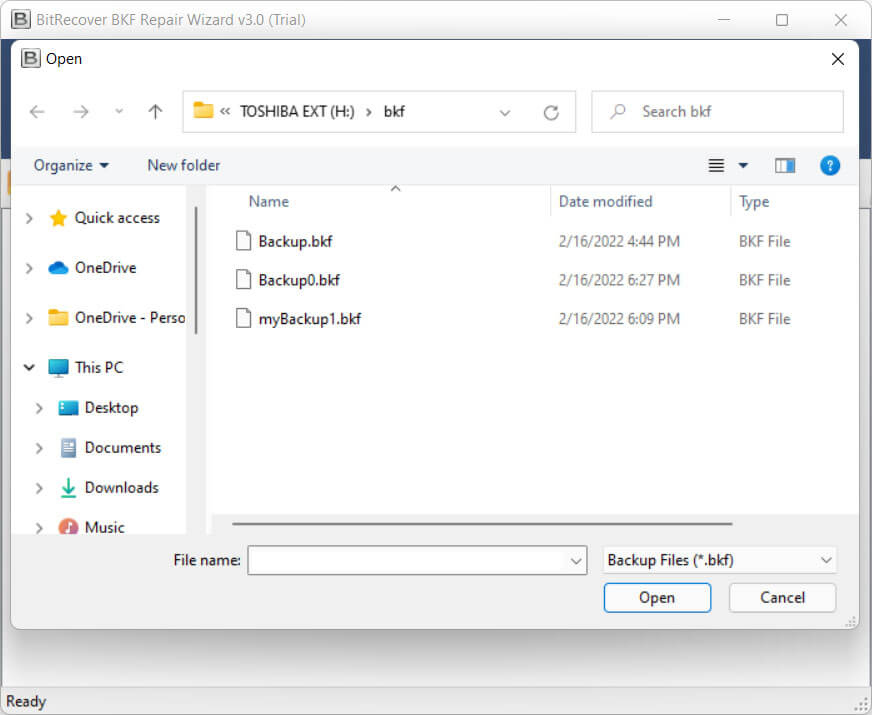Expand the OneDrive - Personal node

coord(29,319)
